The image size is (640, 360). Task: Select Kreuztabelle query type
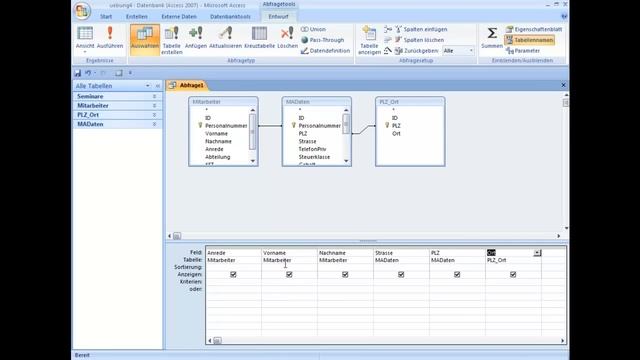[259, 38]
